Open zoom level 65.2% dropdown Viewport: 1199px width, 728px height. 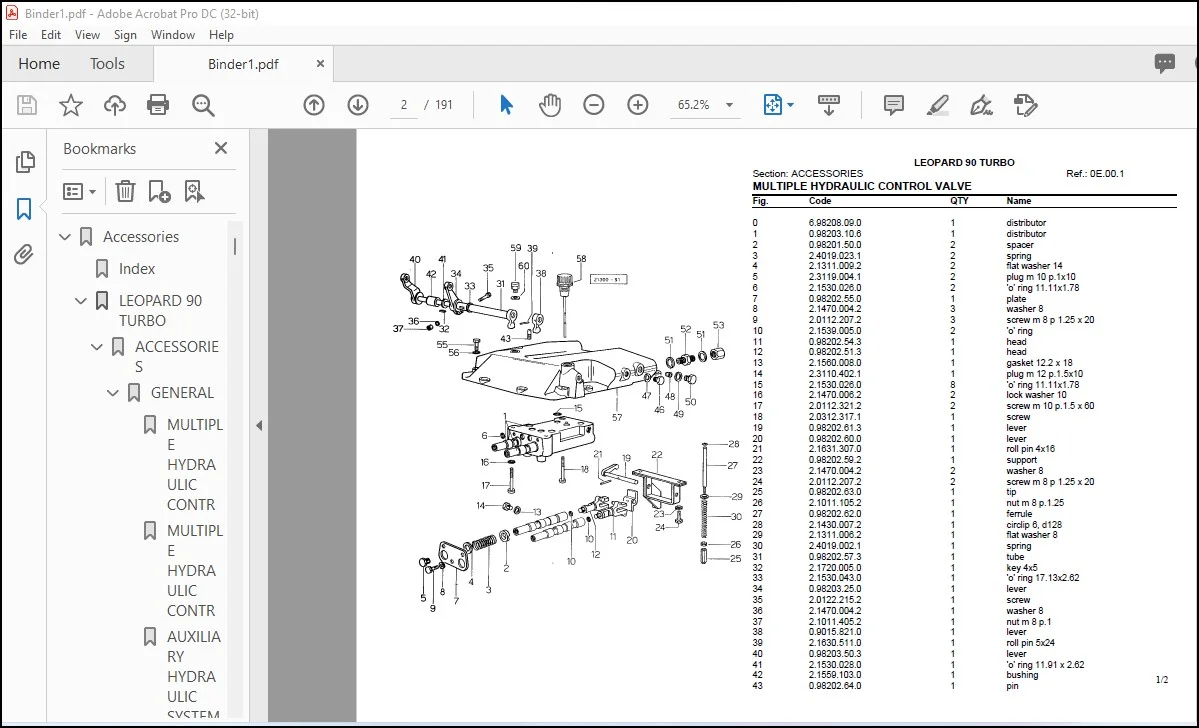[x=729, y=105]
